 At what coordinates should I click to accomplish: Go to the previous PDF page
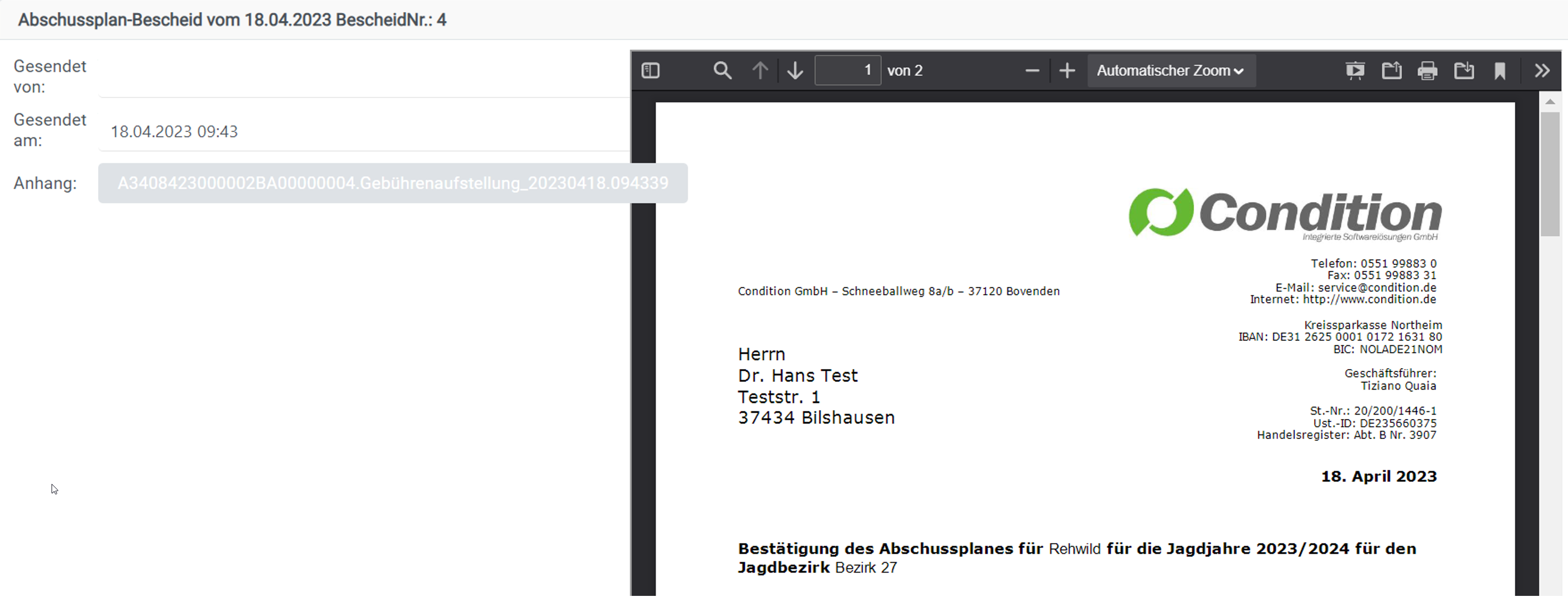pos(760,70)
